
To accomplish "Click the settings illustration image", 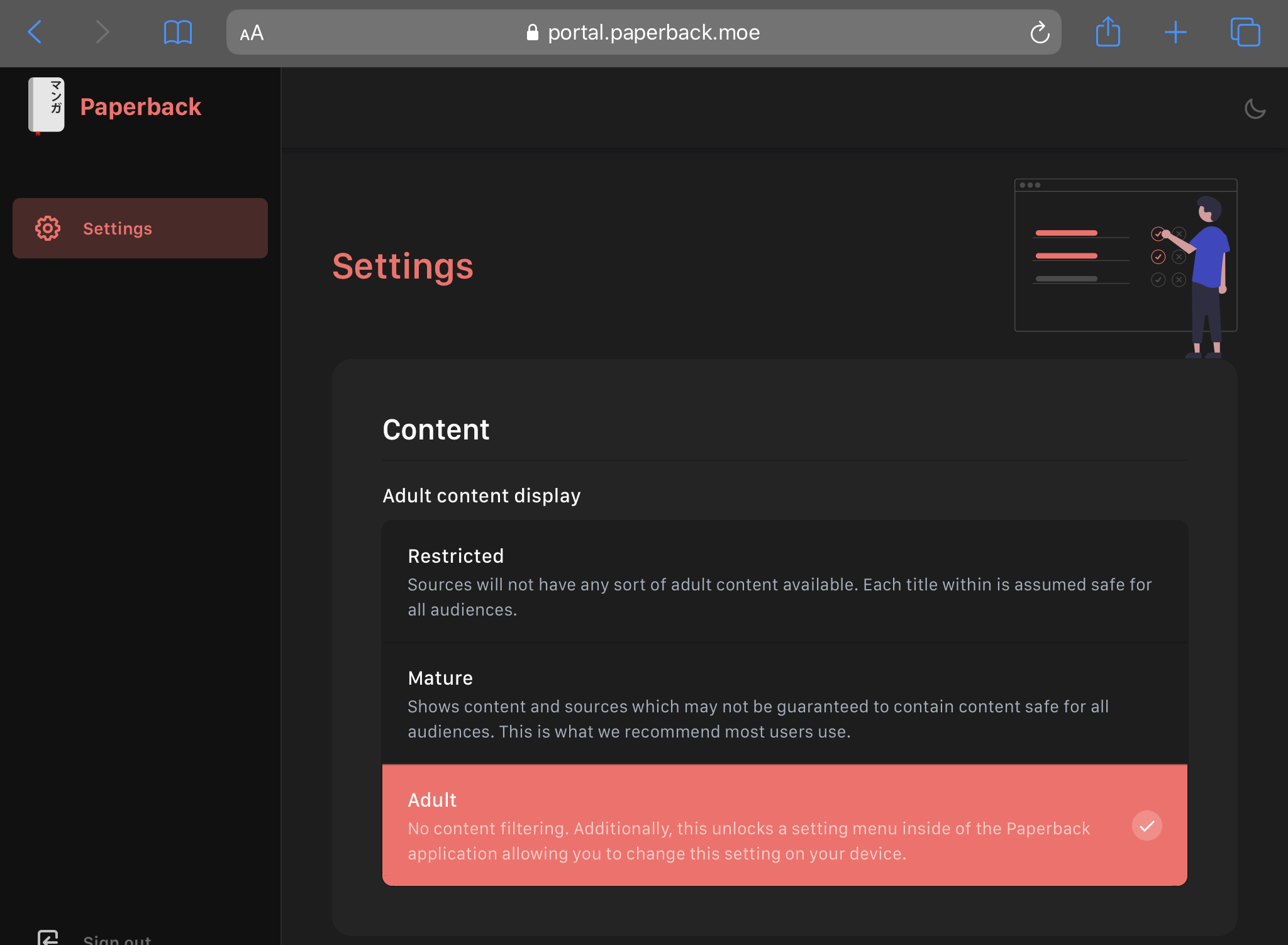I will (x=1126, y=268).
